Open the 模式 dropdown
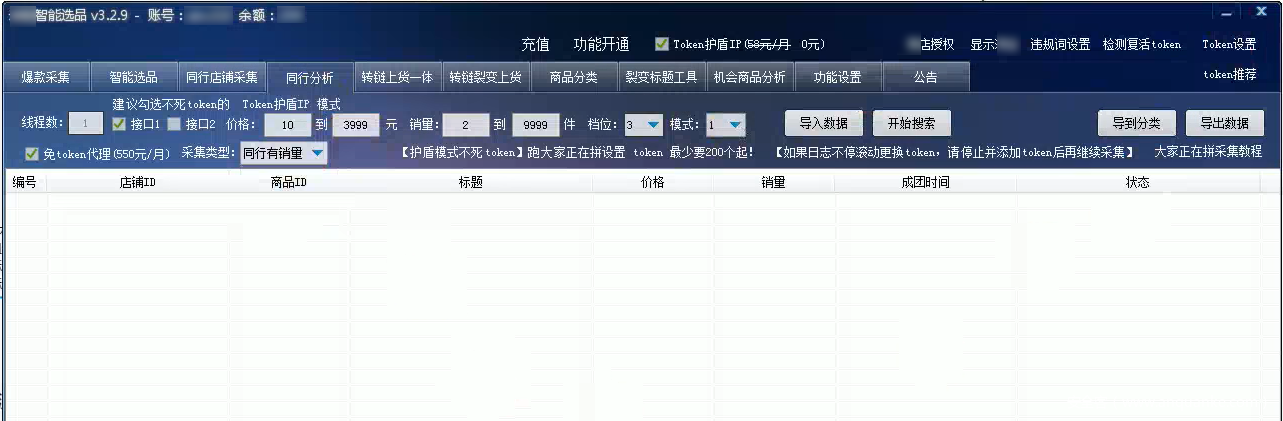The width and height of the screenshot is (1283, 421). [x=735, y=124]
